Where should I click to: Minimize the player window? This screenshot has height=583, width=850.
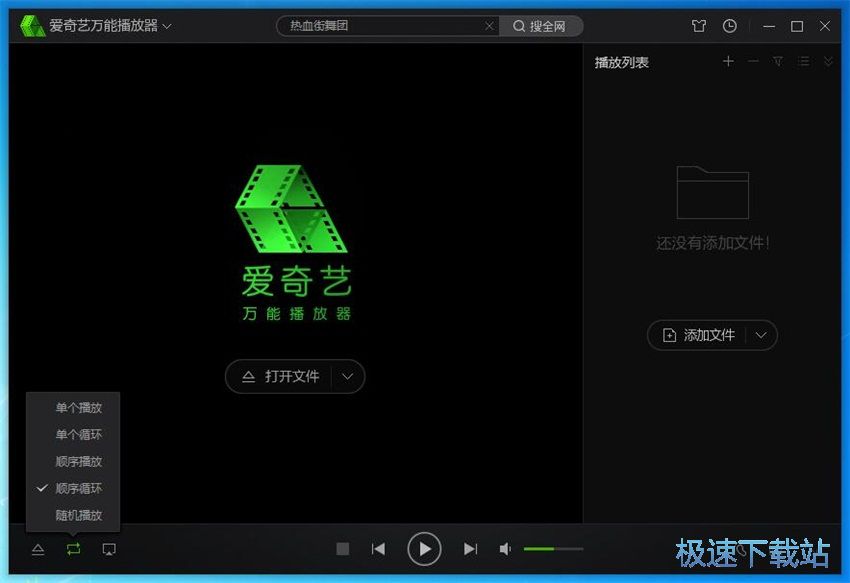[769, 26]
